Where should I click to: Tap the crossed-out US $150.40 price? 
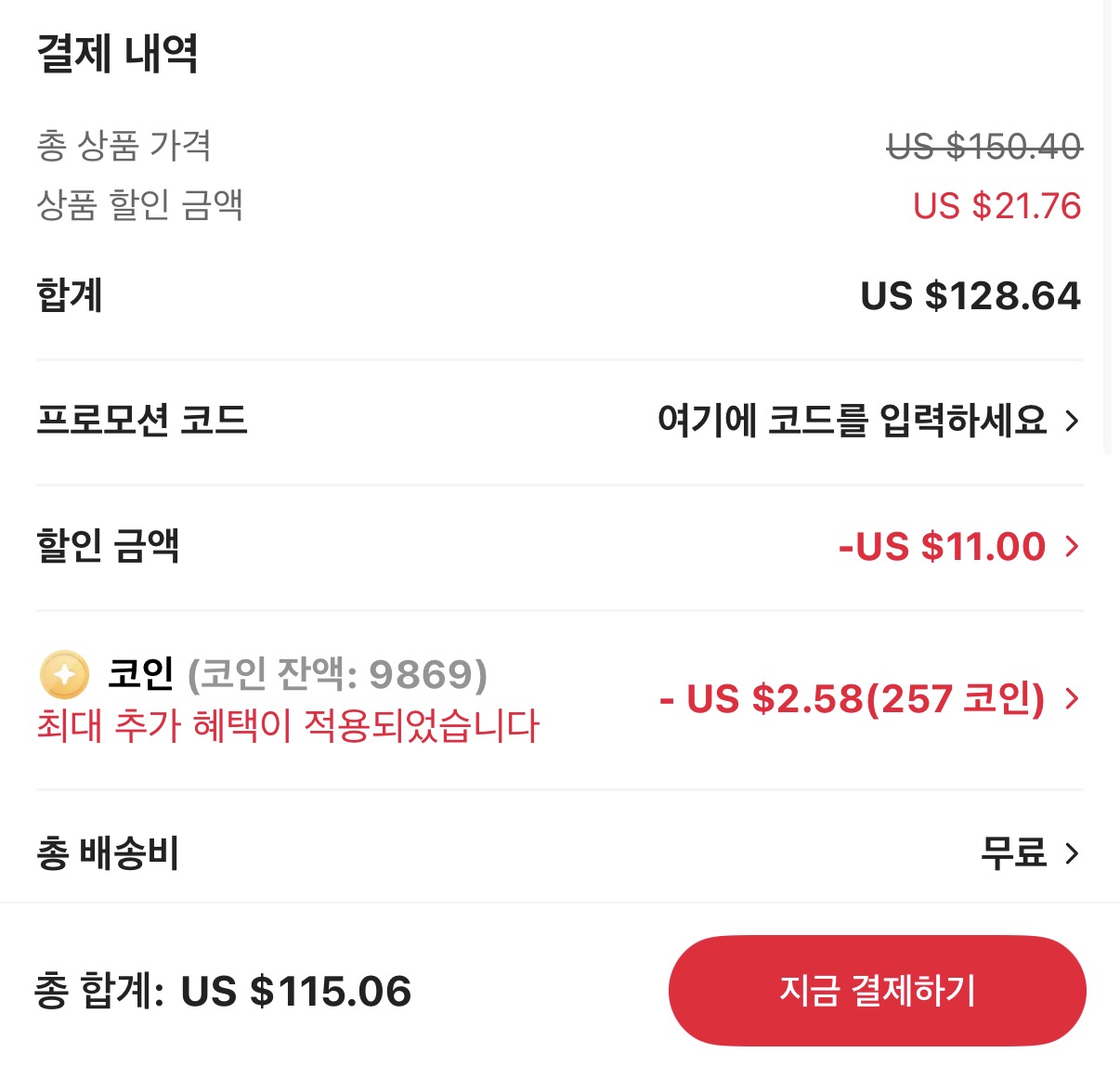(984, 147)
